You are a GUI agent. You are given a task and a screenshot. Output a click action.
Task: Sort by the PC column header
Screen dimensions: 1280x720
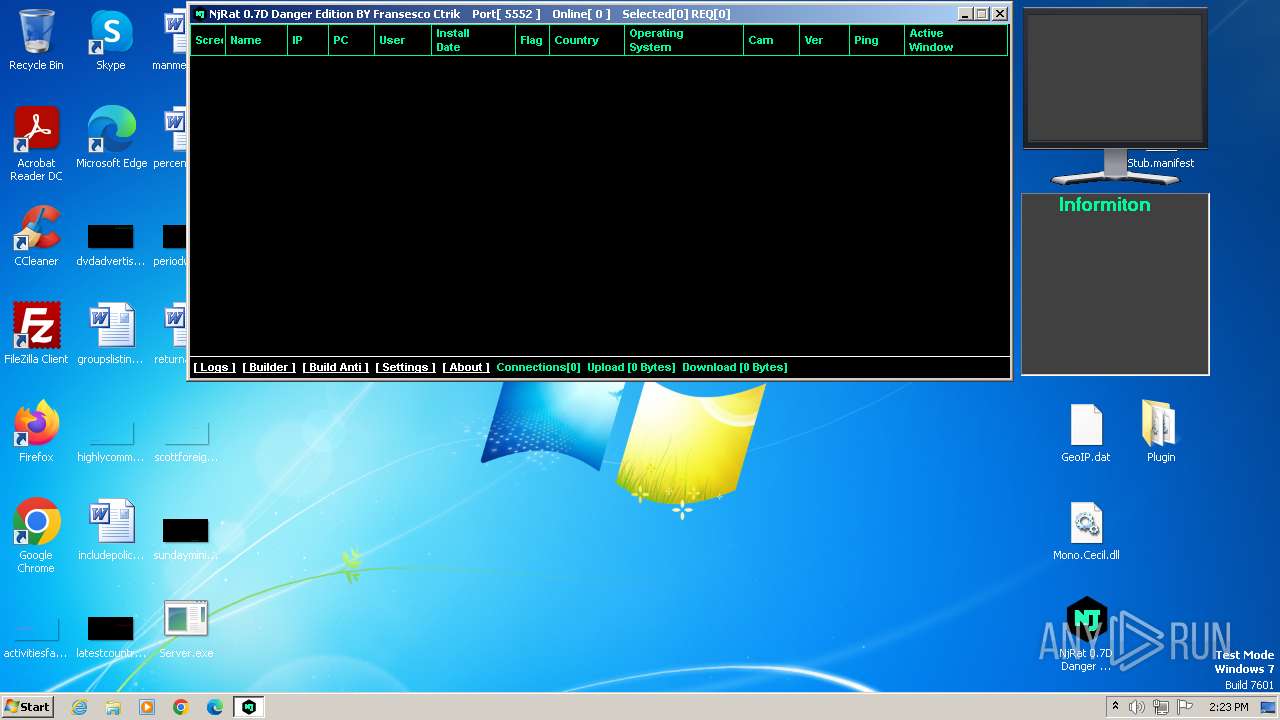pyautogui.click(x=351, y=40)
